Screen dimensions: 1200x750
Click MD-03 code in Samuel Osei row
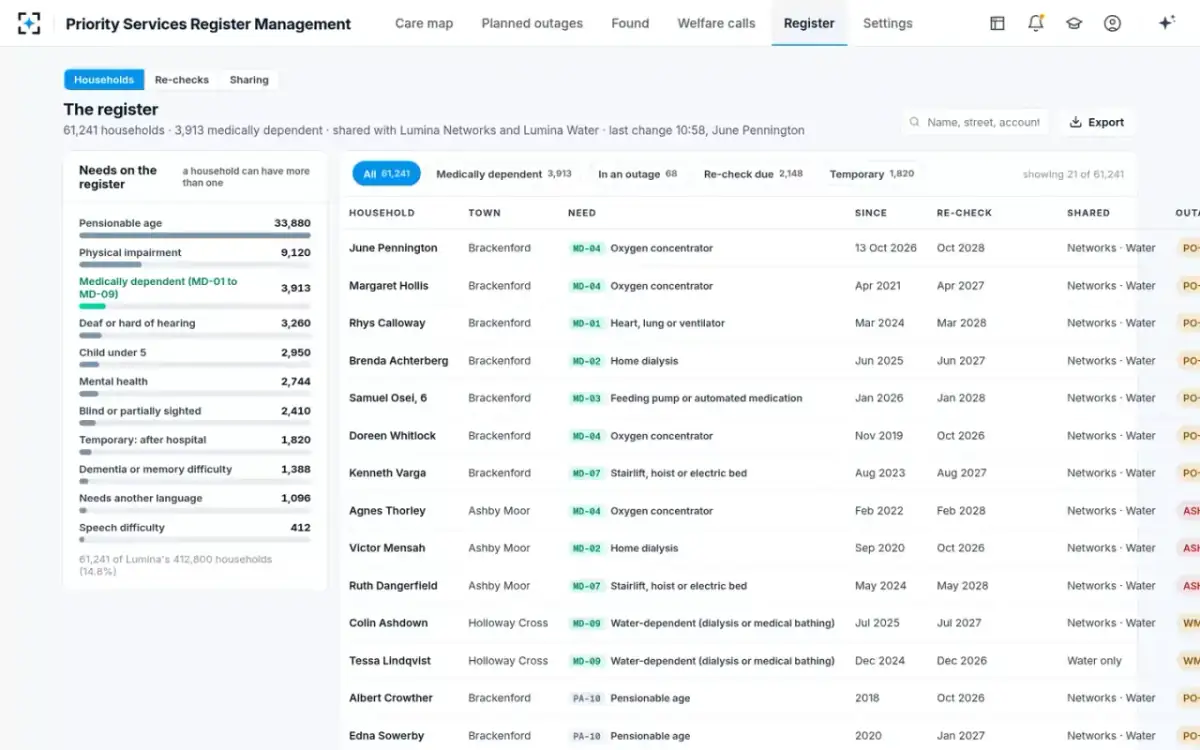586,398
